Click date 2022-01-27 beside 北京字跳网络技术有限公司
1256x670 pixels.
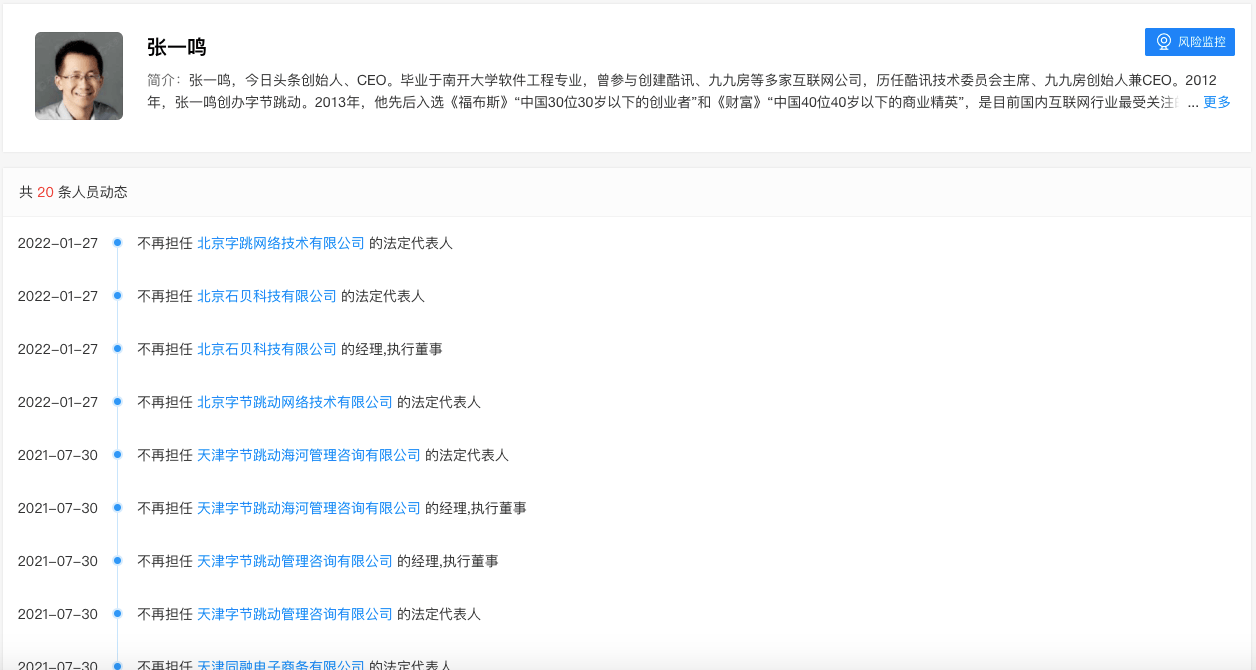coord(58,243)
